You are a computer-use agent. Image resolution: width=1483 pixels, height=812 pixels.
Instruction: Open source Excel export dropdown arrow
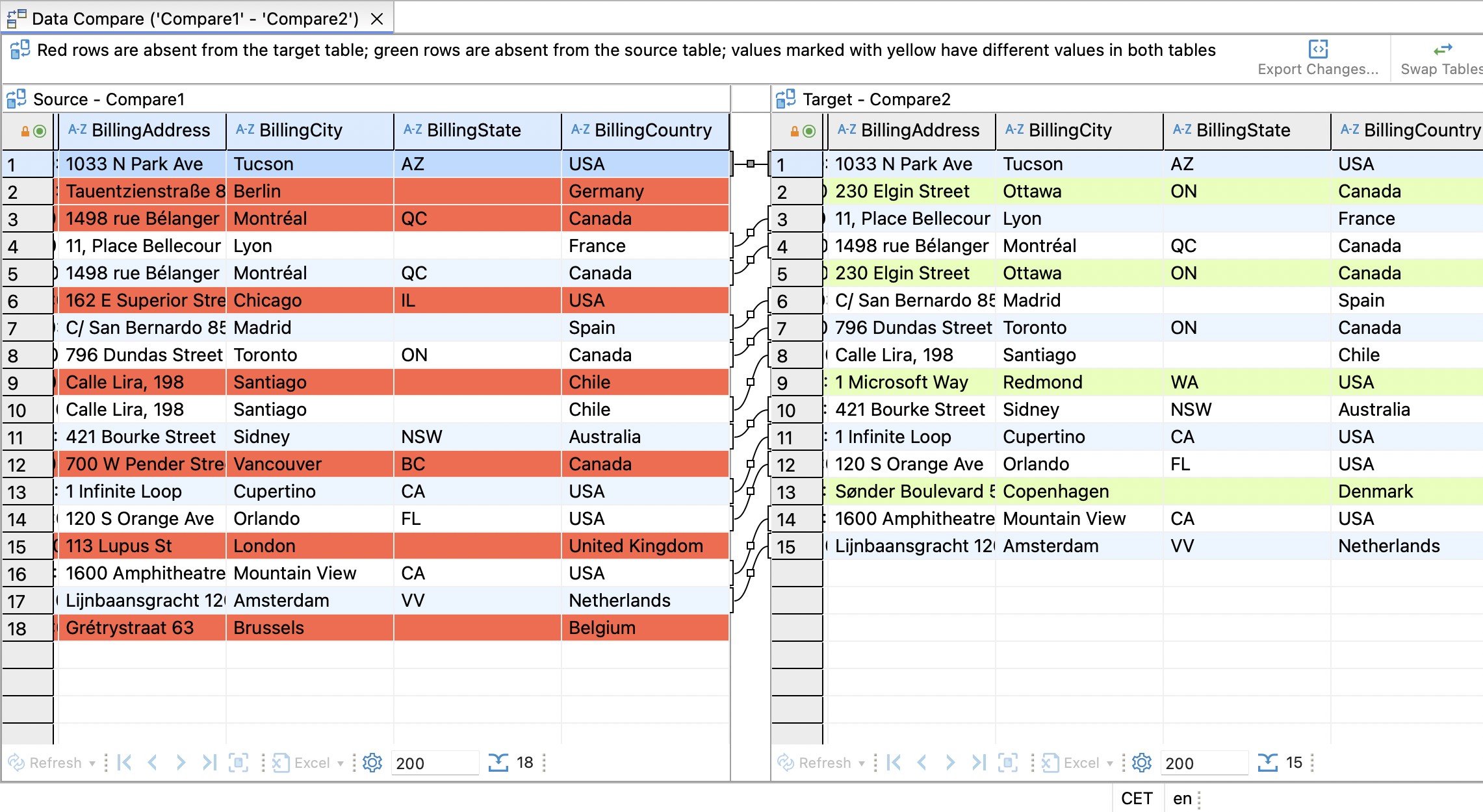tap(341, 763)
